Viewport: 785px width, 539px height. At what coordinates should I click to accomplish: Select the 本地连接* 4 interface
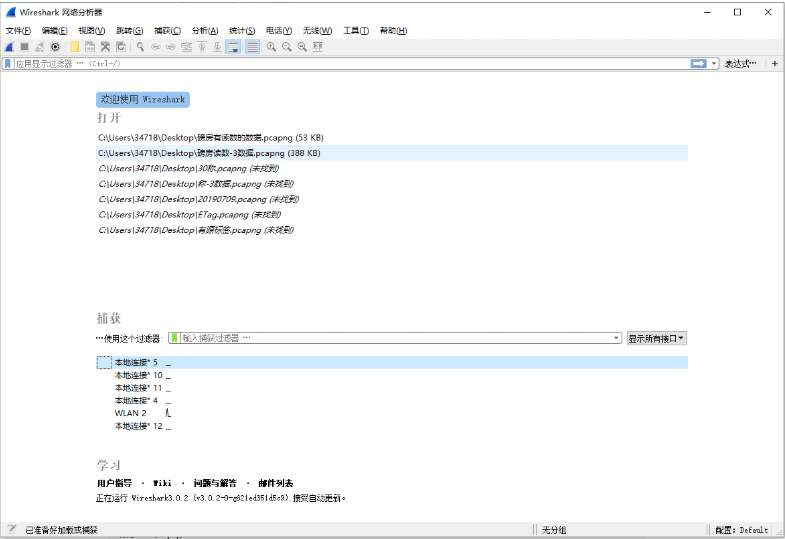pos(392,400)
